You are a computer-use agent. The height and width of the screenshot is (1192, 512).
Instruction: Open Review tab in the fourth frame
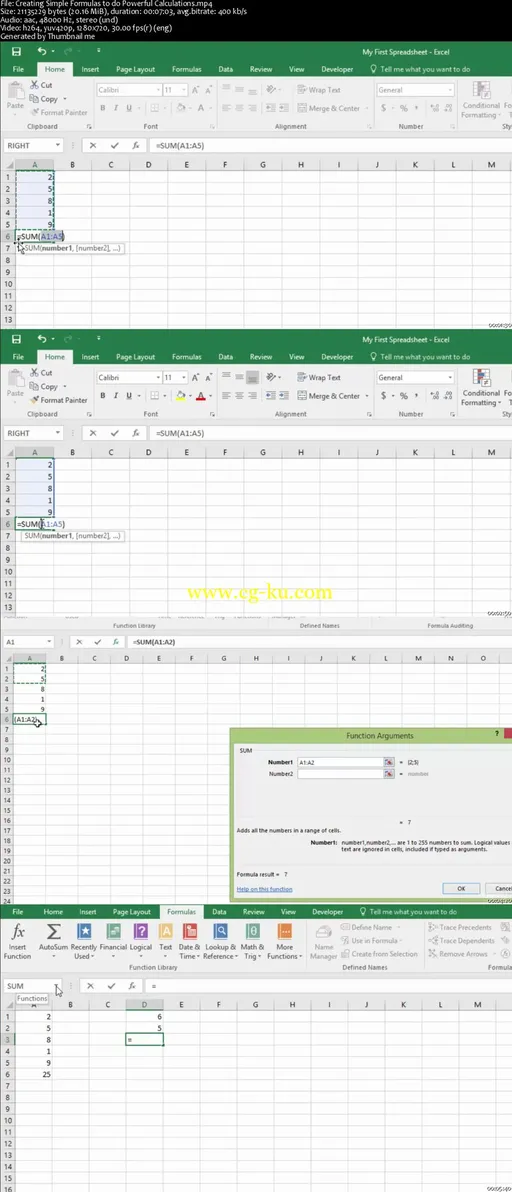click(254, 911)
